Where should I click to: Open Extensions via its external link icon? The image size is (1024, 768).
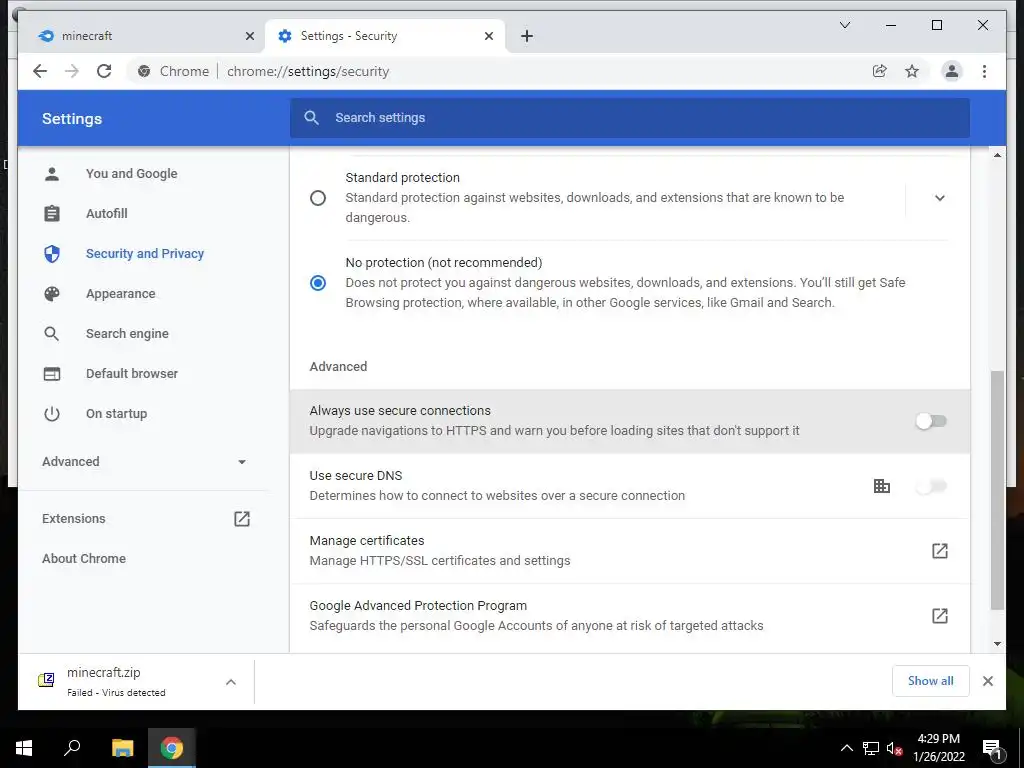(x=242, y=519)
